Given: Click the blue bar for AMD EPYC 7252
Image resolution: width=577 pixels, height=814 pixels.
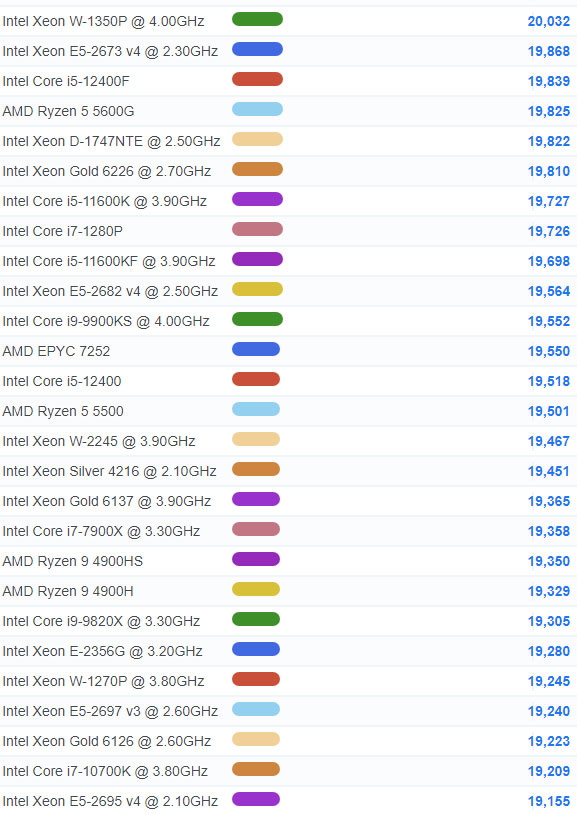Looking at the screenshot, I should click(x=256, y=349).
